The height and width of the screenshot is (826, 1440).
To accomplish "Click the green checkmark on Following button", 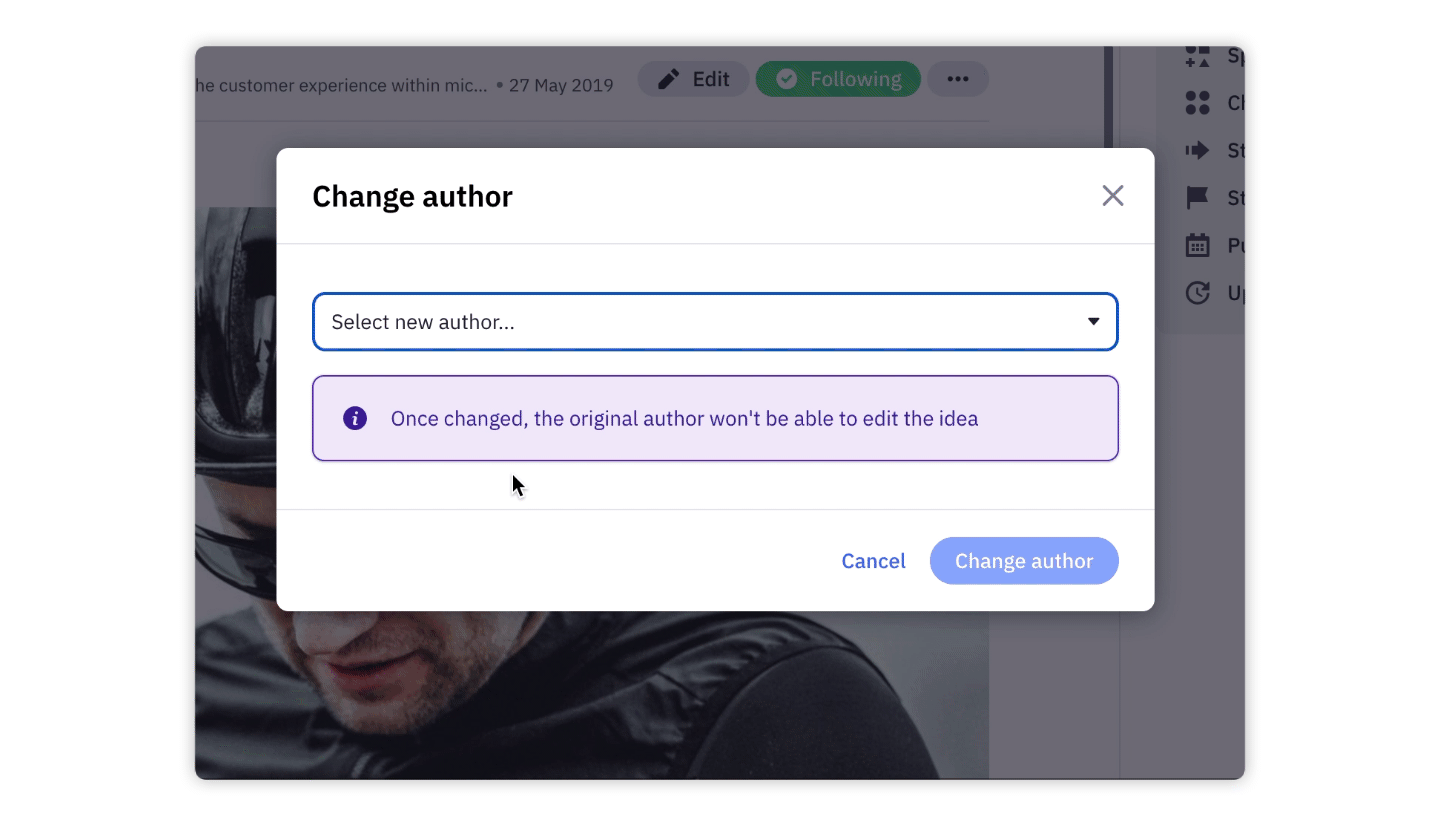I will coord(786,78).
